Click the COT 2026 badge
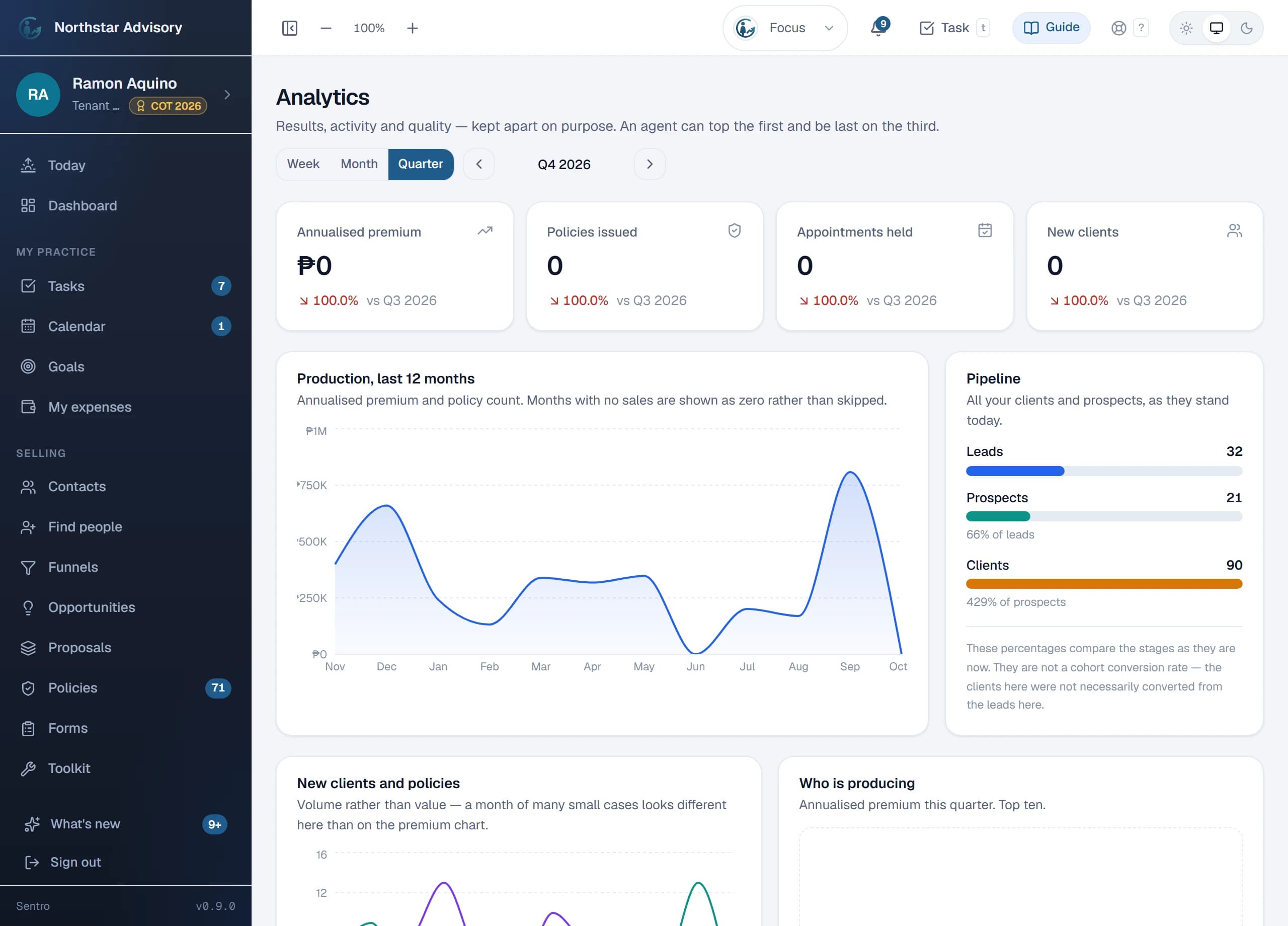 (168, 106)
